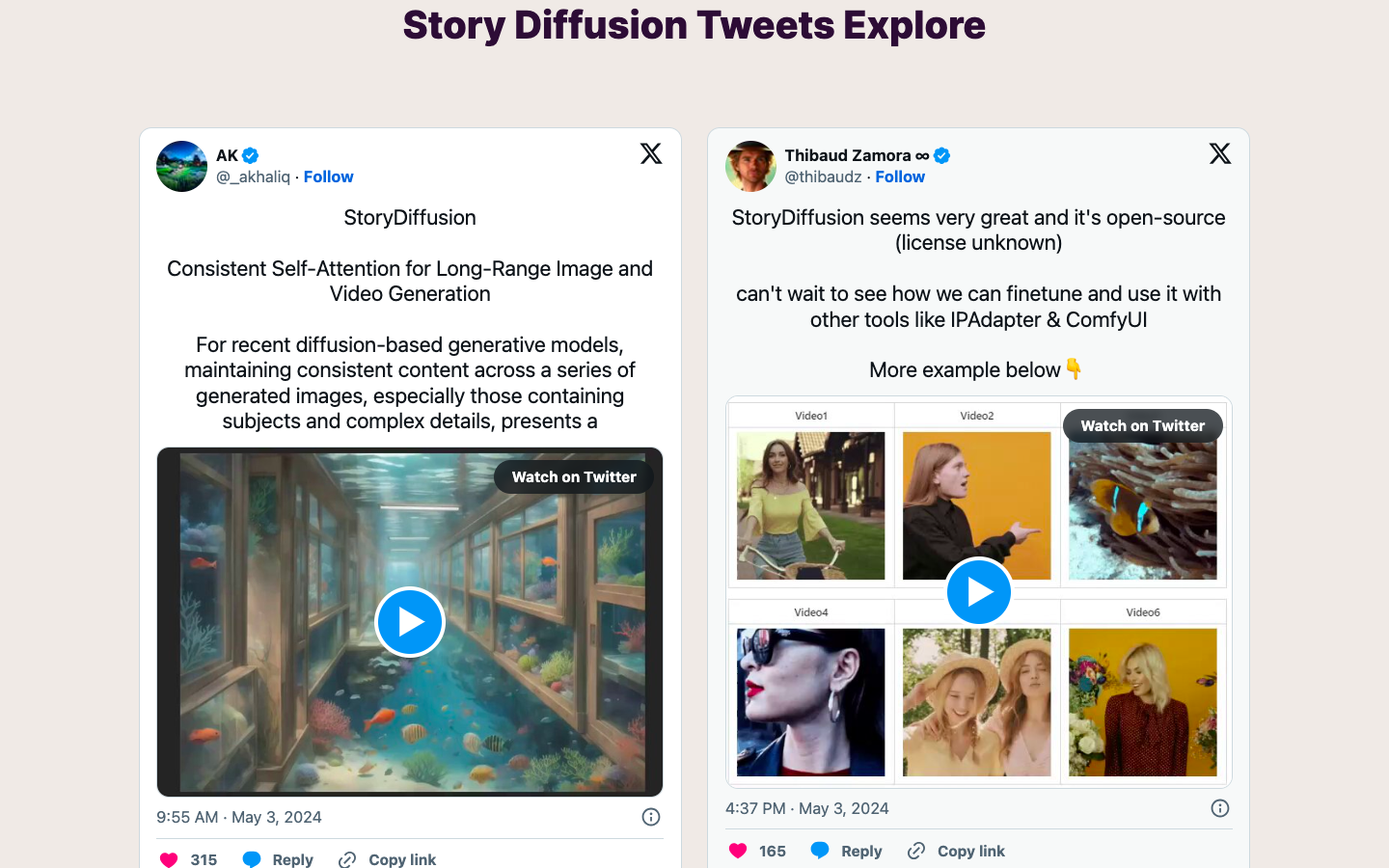Like Thibaud Zamora's tweet via the heart
This screenshot has height=868, width=1389.
(738, 851)
